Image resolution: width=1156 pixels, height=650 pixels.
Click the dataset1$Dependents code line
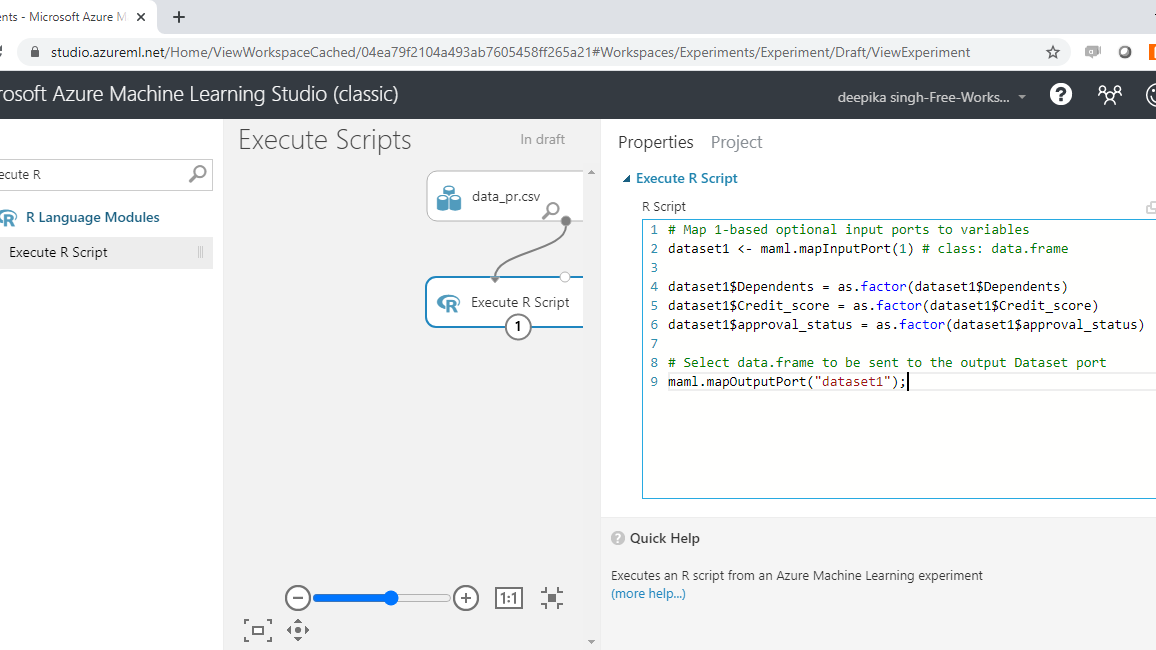coord(868,287)
